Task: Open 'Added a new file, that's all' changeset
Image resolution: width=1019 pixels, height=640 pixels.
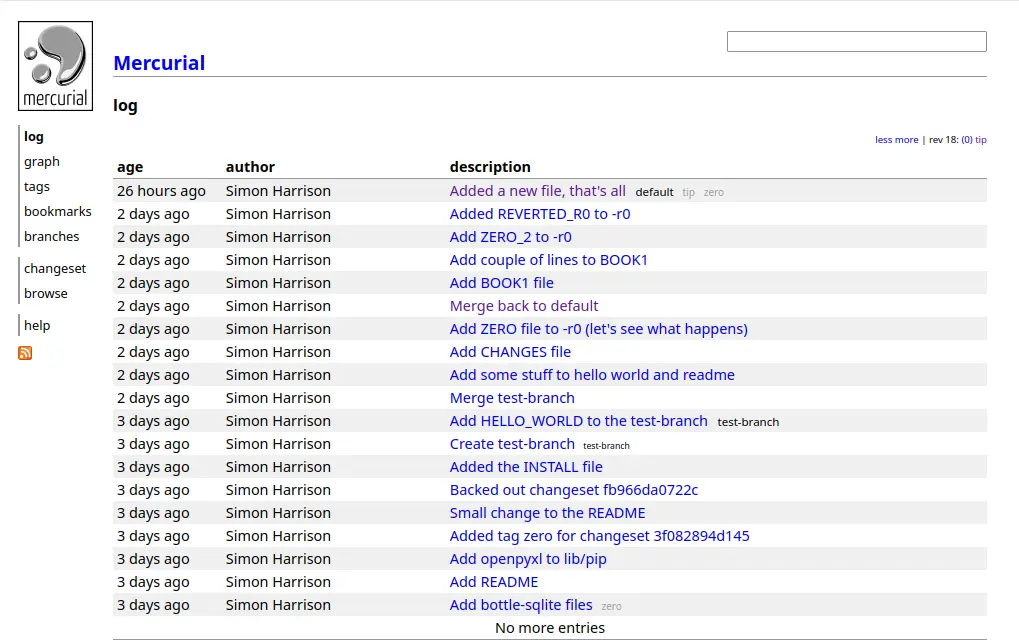Action: 537,191
